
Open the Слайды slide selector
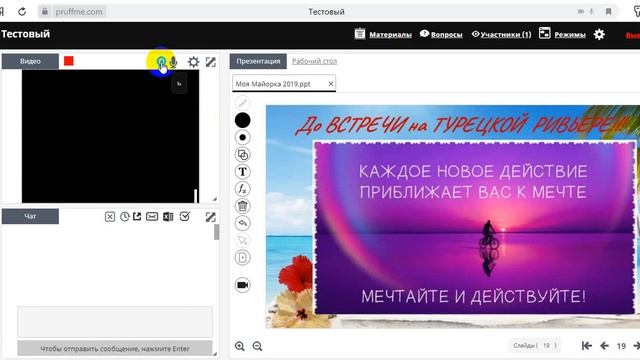535,345
